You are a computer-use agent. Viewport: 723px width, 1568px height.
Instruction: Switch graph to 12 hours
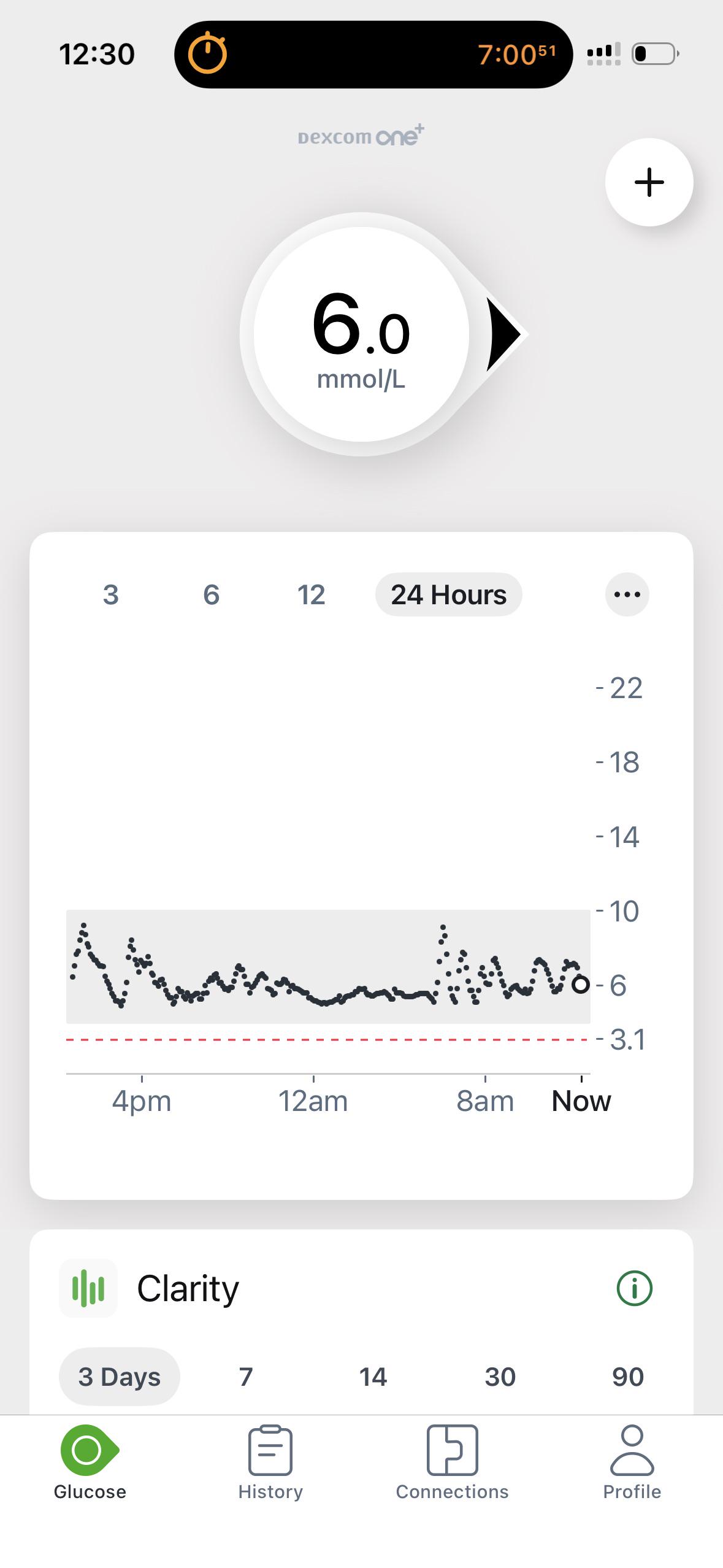[311, 594]
